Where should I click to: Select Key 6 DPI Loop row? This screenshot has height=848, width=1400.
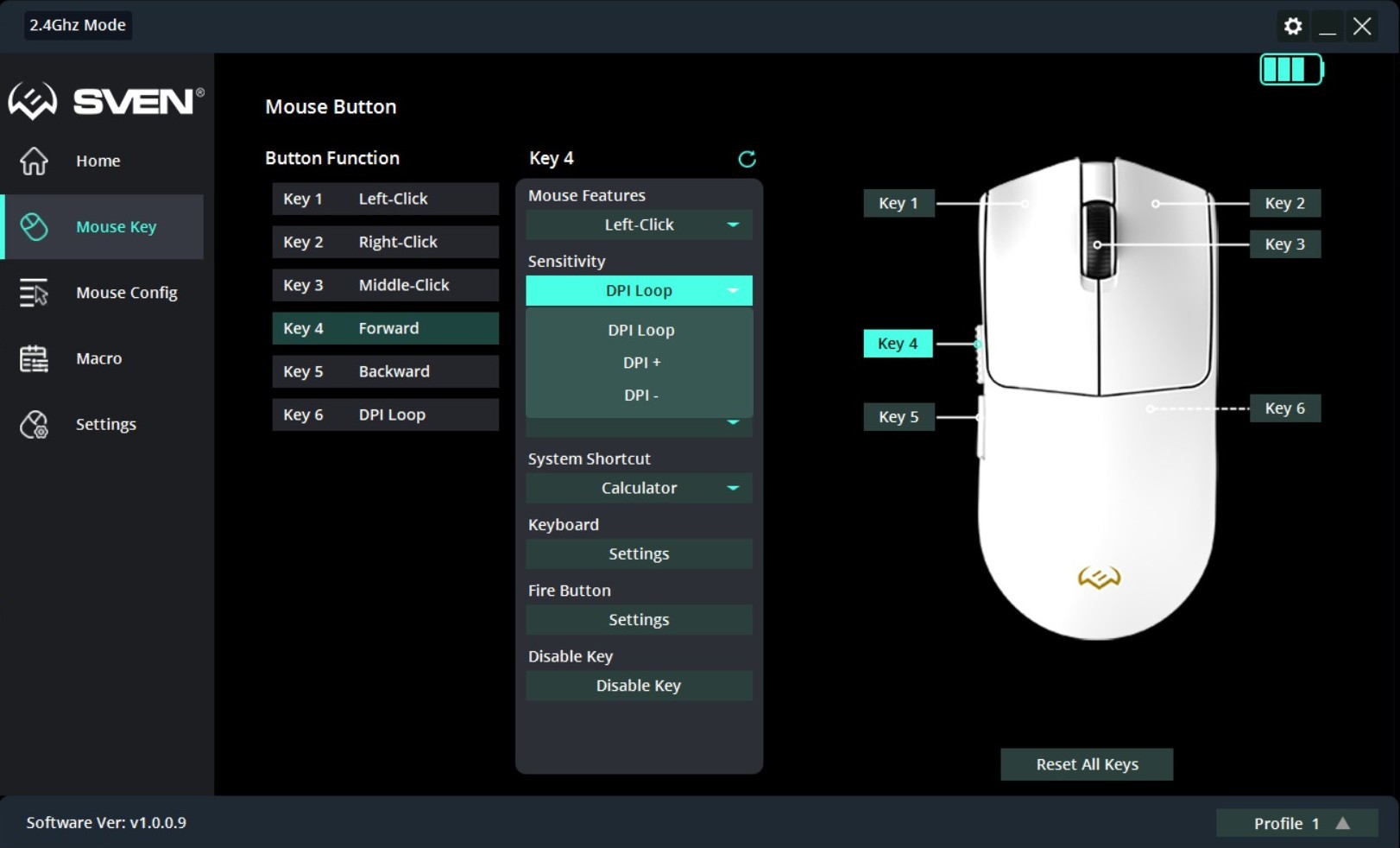point(385,415)
